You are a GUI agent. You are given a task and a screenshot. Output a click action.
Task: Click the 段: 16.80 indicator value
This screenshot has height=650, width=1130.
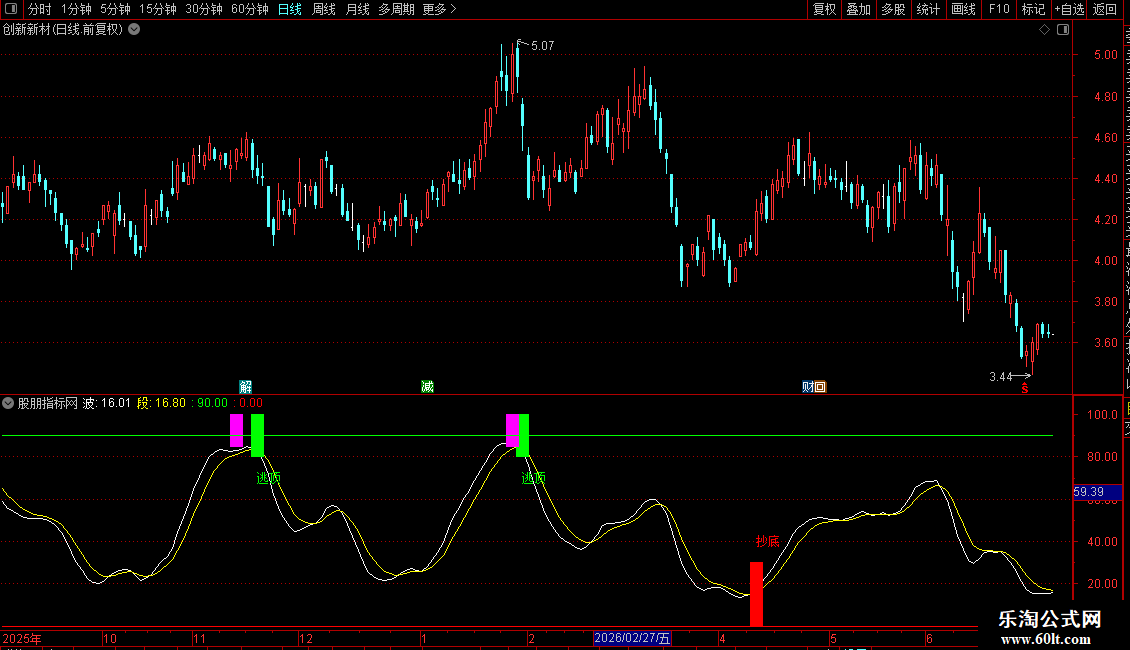click(161, 403)
